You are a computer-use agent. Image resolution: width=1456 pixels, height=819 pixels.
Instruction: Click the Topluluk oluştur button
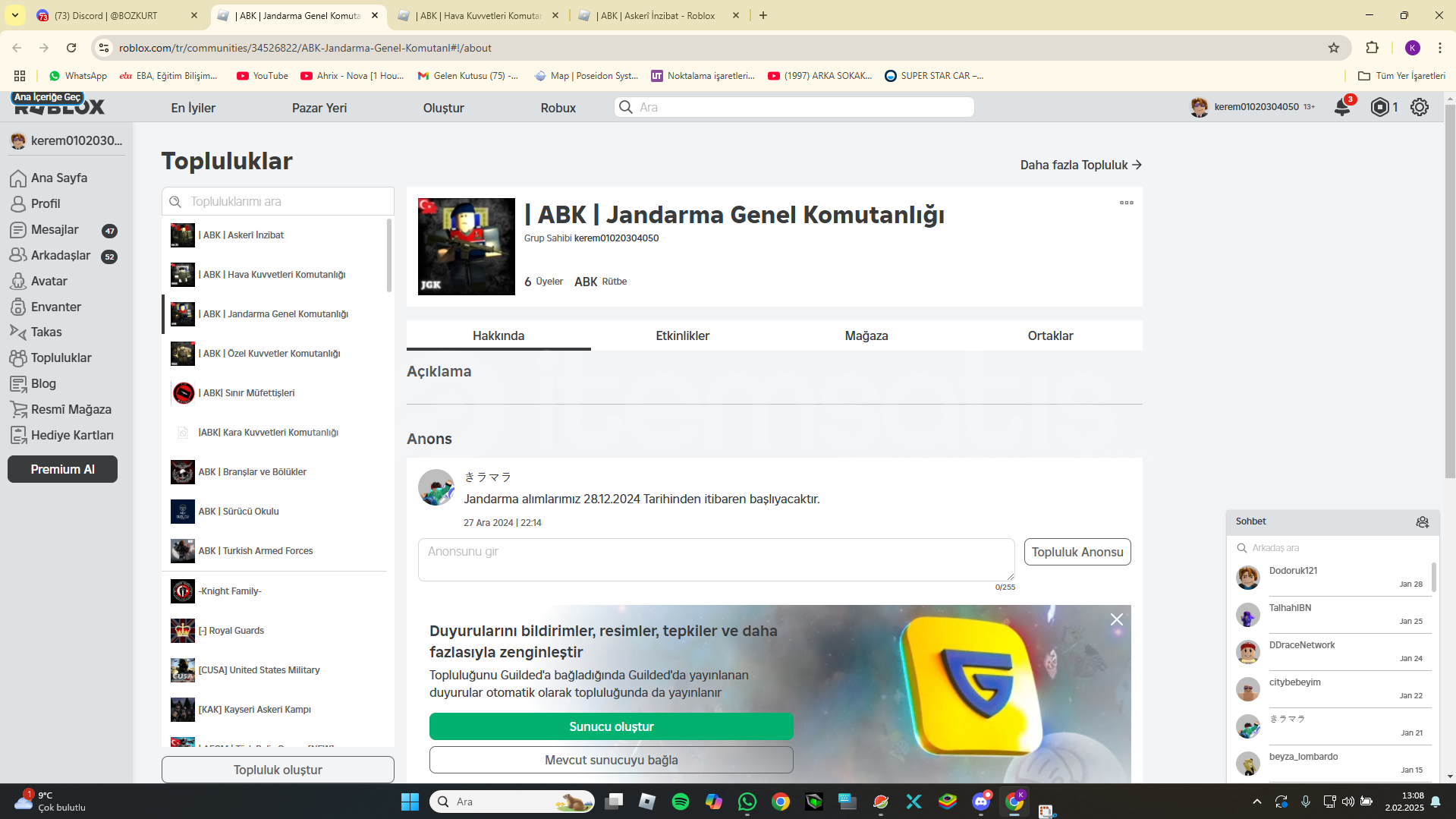click(278, 770)
